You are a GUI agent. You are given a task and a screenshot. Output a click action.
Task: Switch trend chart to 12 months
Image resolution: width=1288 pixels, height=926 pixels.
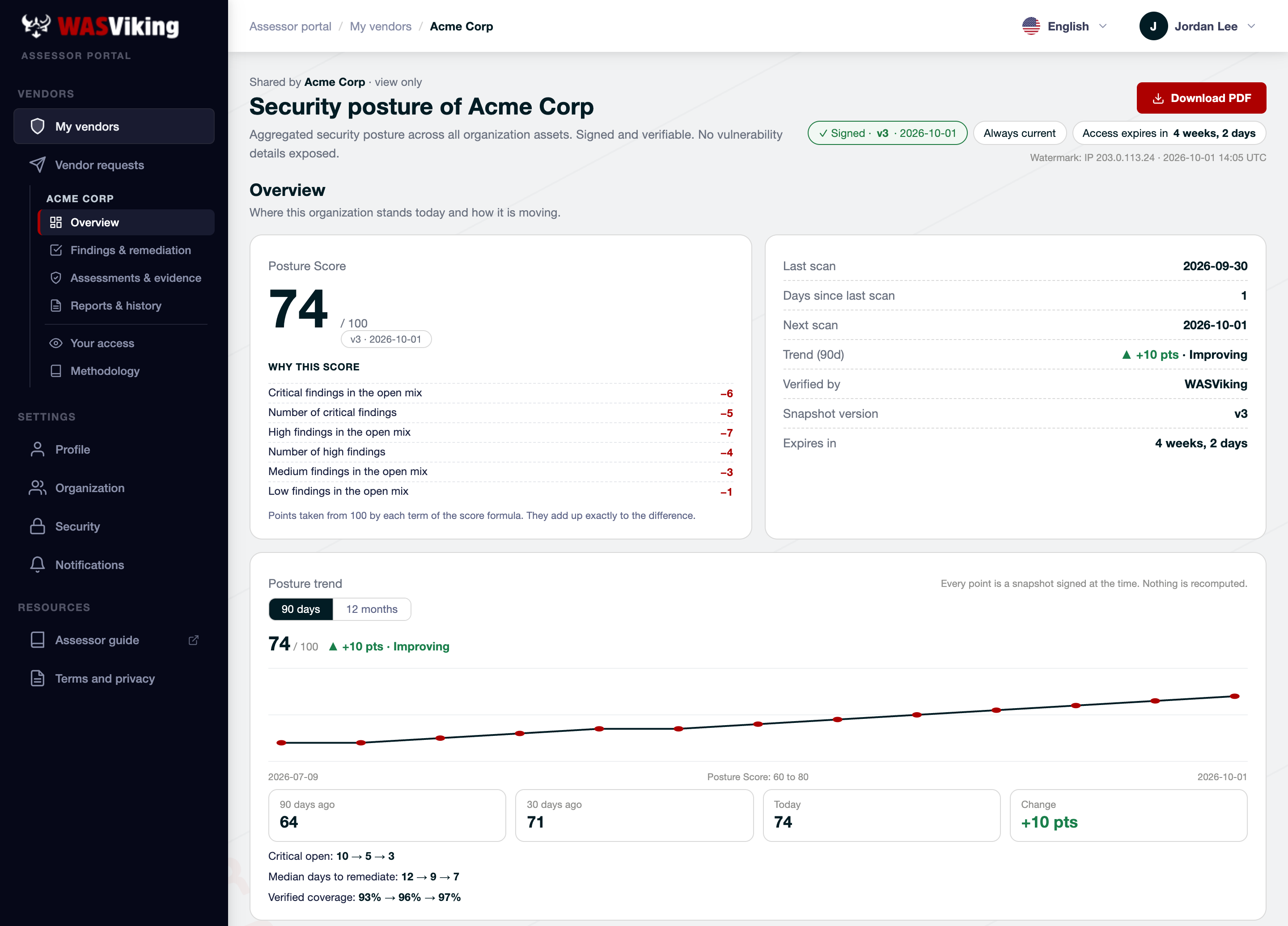tap(372, 609)
